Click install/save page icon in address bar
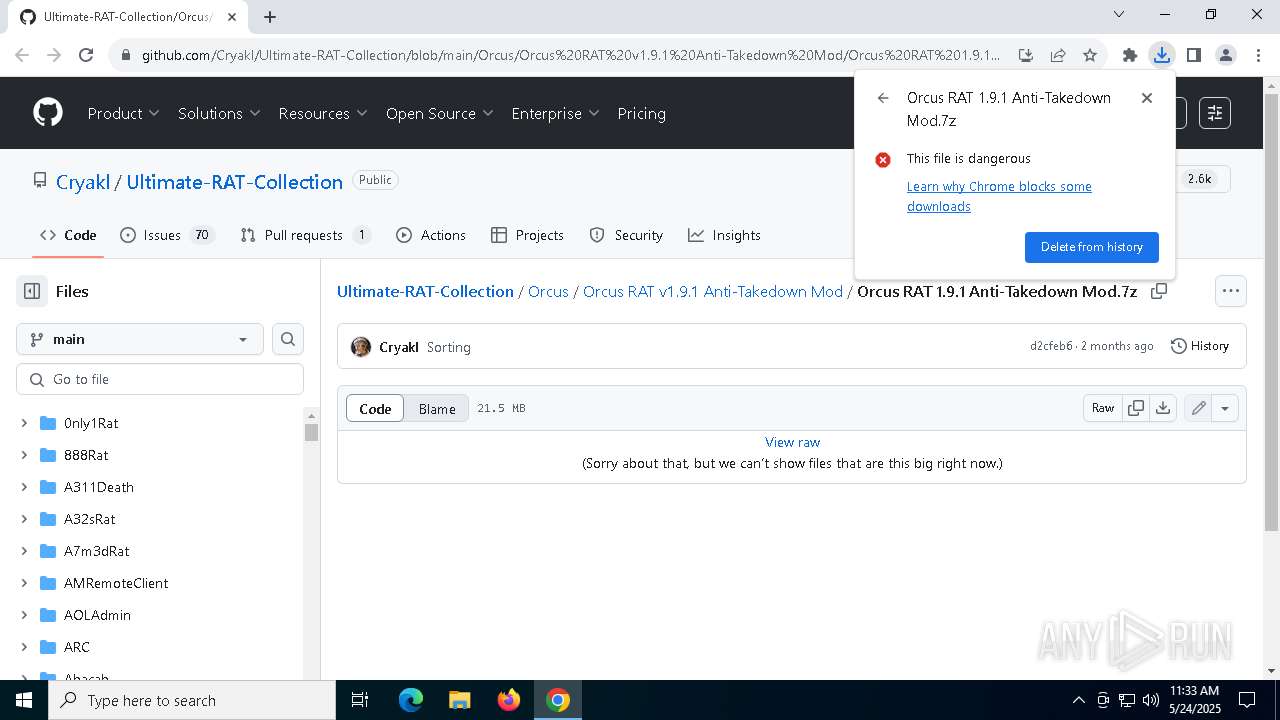This screenshot has width=1280, height=720. coord(1026,55)
